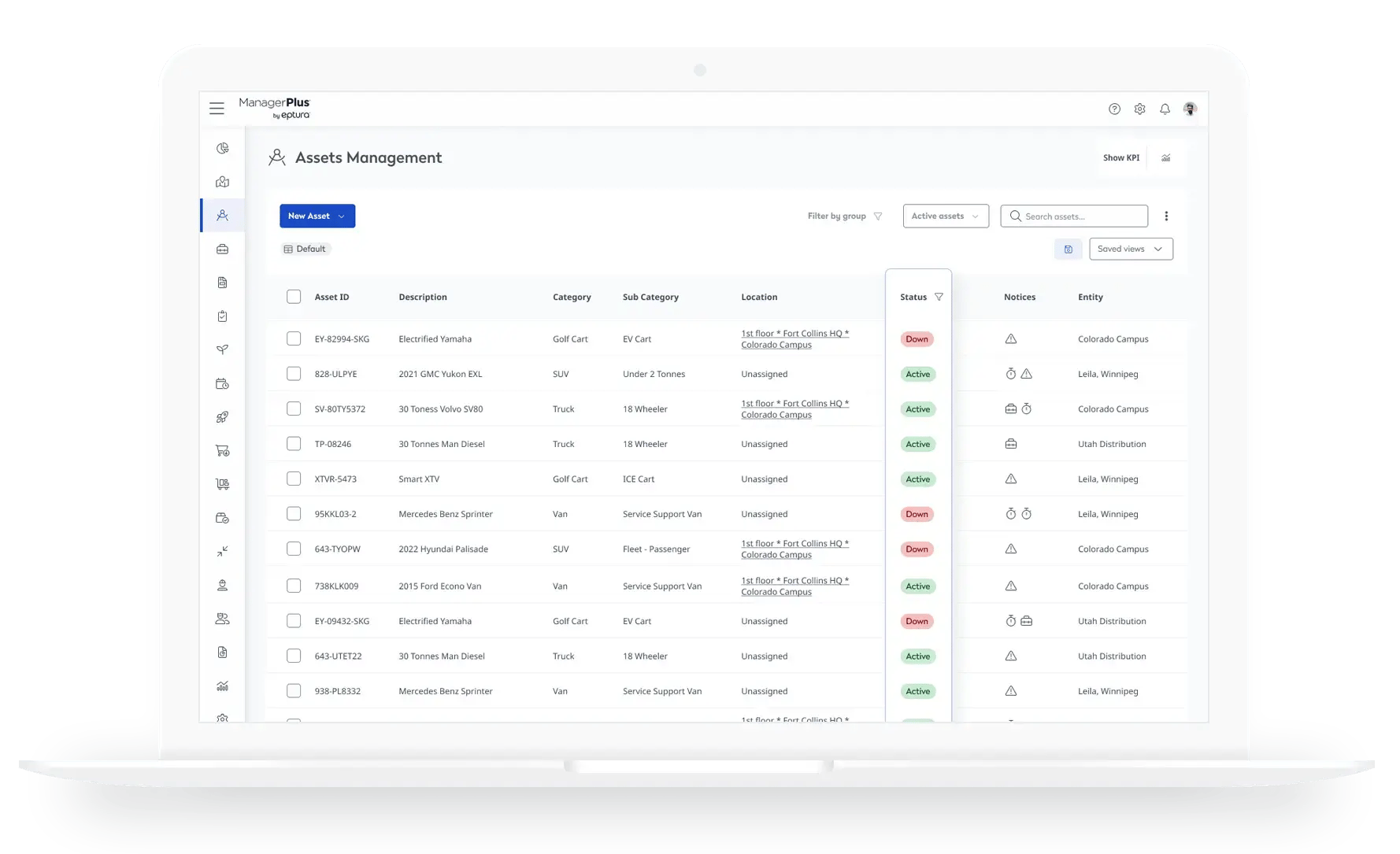This screenshot has width=1400, height=854.
Task: Check the EY-82994-SKG row checkbox
Action: (x=294, y=338)
